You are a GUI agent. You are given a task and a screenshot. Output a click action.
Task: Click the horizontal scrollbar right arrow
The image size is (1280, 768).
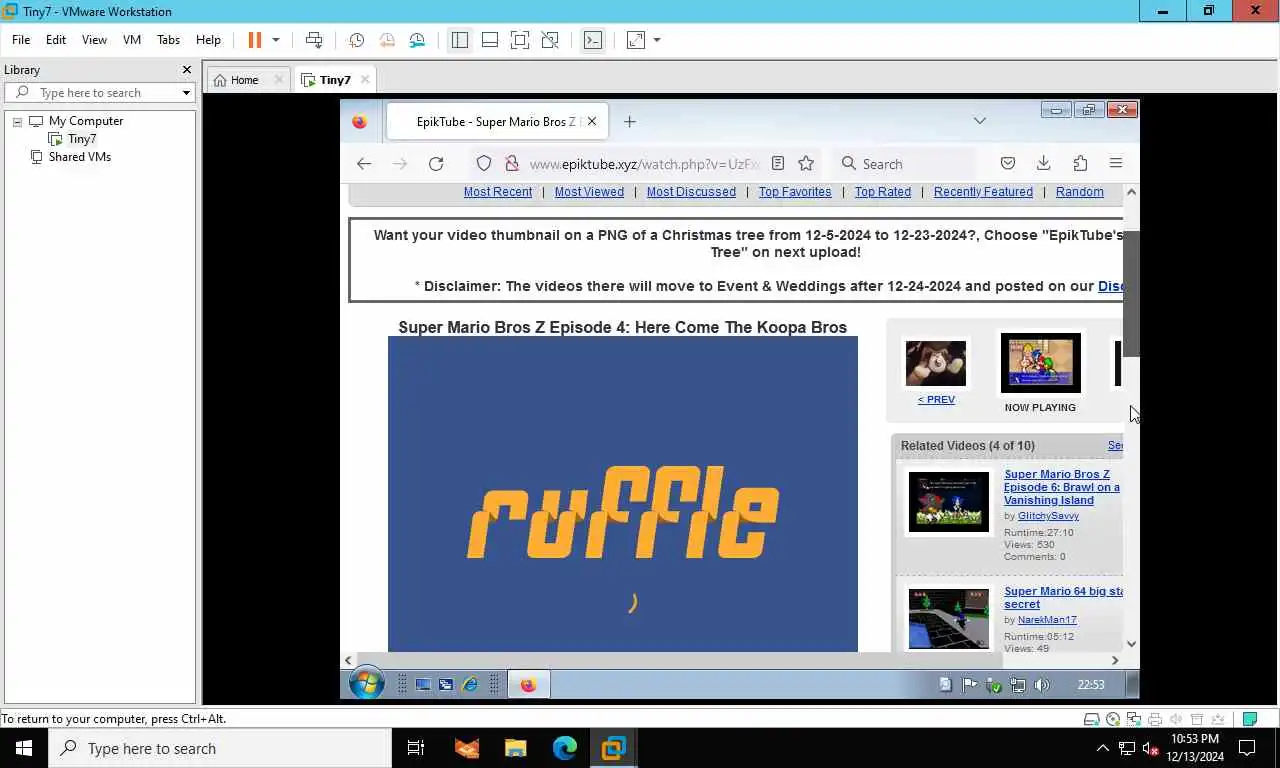[1115, 660]
